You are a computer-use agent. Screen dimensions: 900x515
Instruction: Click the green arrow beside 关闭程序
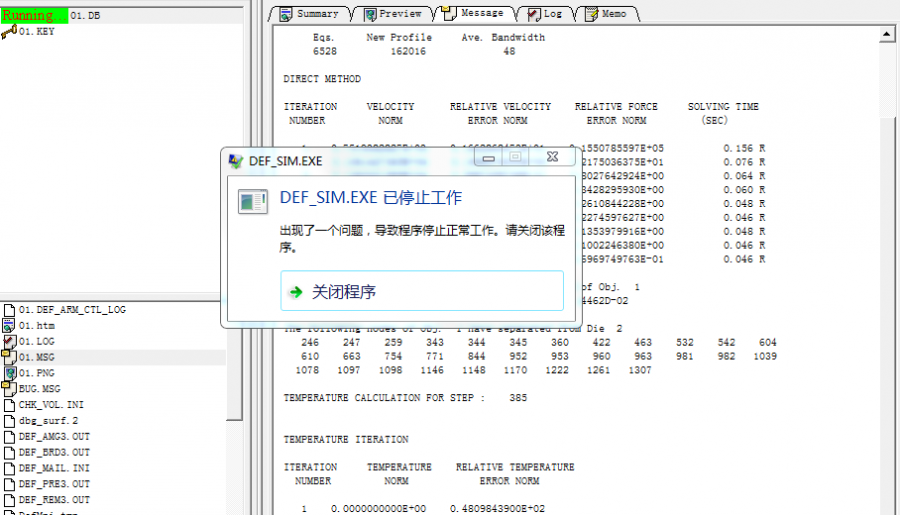[x=296, y=292]
